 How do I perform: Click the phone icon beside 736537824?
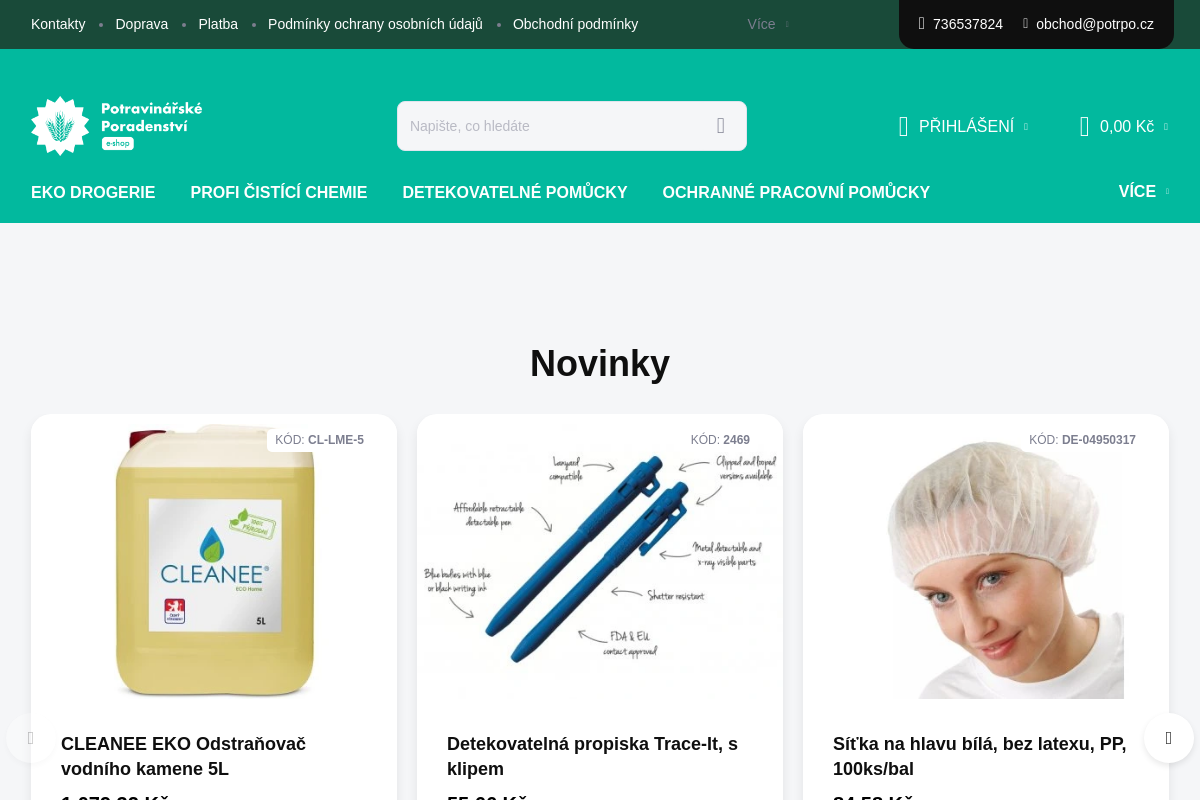[x=922, y=23]
